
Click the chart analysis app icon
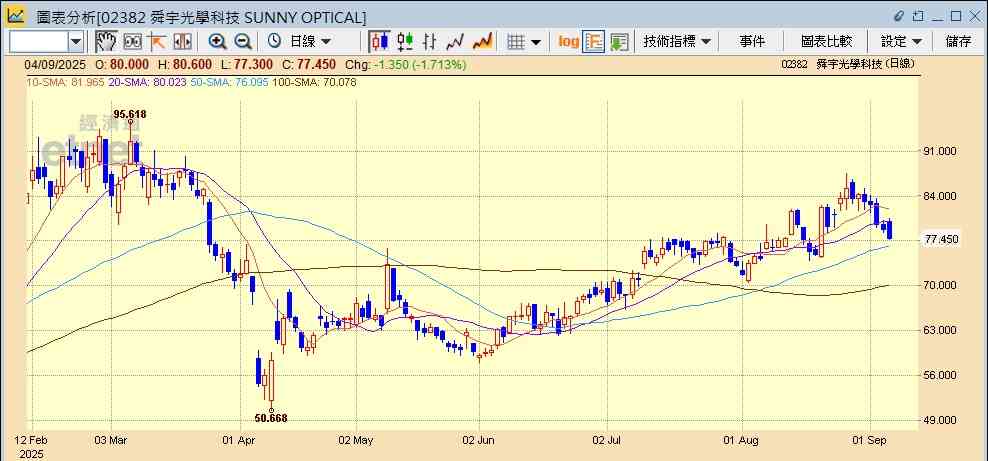[x=16, y=16]
